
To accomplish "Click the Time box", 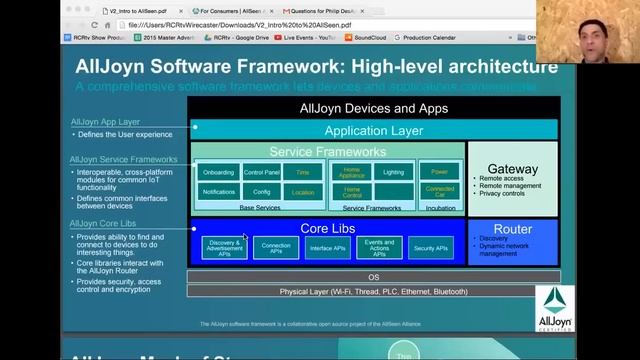I will click(x=302, y=172).
